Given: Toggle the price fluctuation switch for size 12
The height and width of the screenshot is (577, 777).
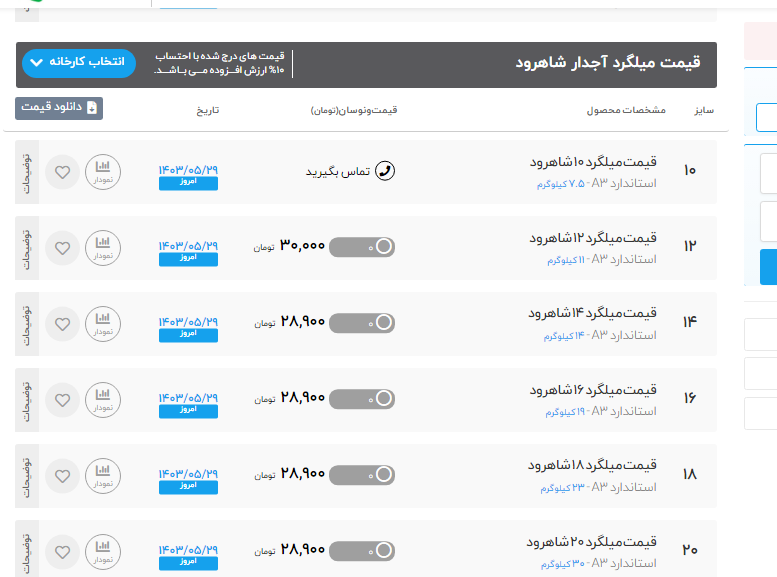Looking at the screenshot, I should pos(362,247).
